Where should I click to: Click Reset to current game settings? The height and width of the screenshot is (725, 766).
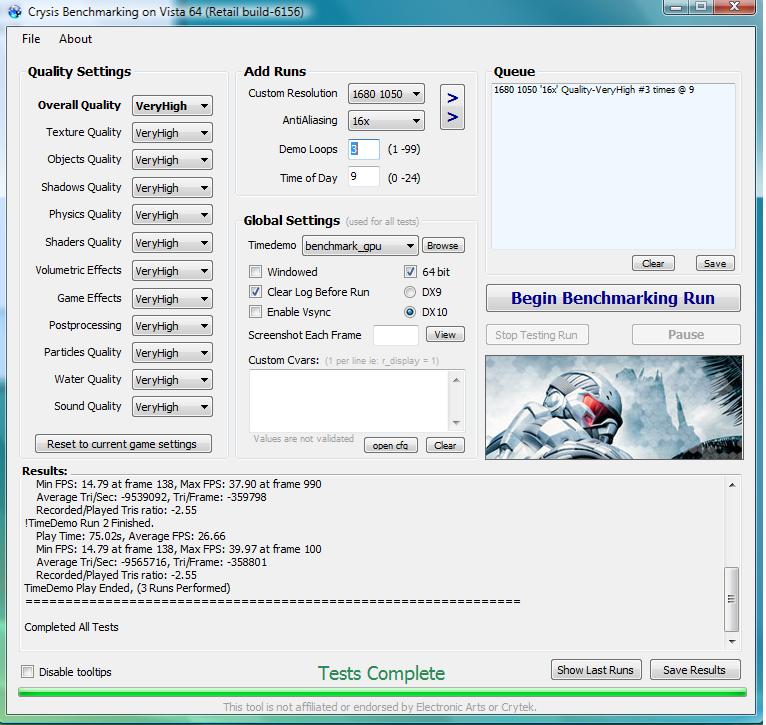[123, 444]
